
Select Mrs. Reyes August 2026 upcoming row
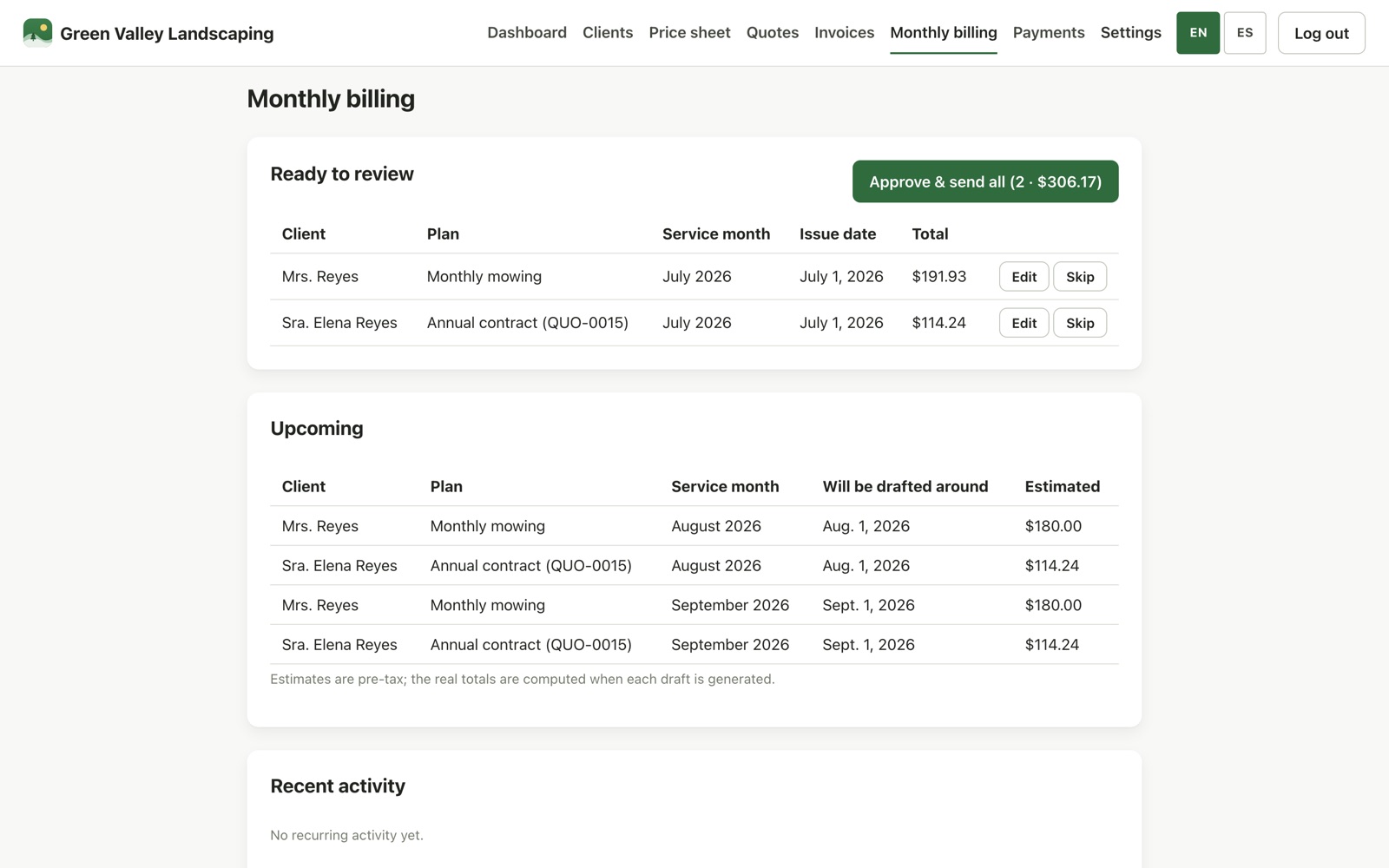coord(694,526)
